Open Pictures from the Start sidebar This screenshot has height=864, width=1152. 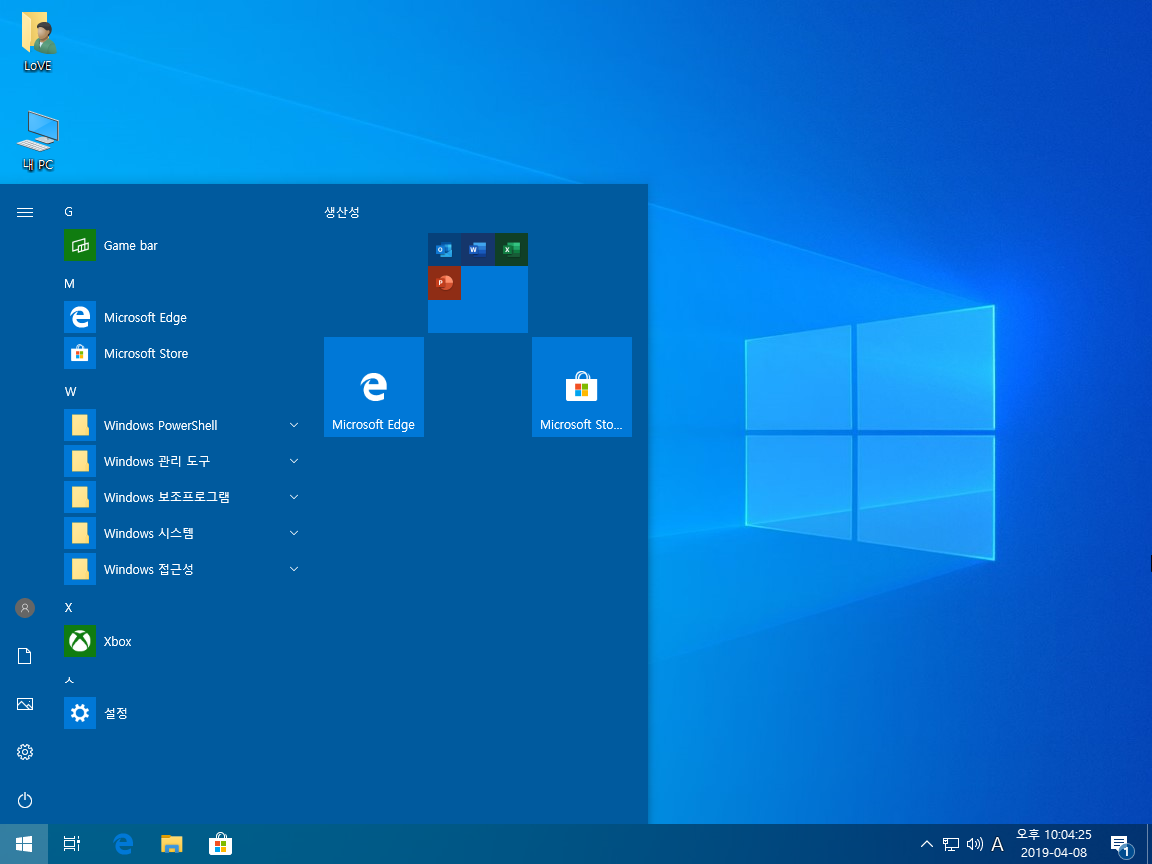25,704
